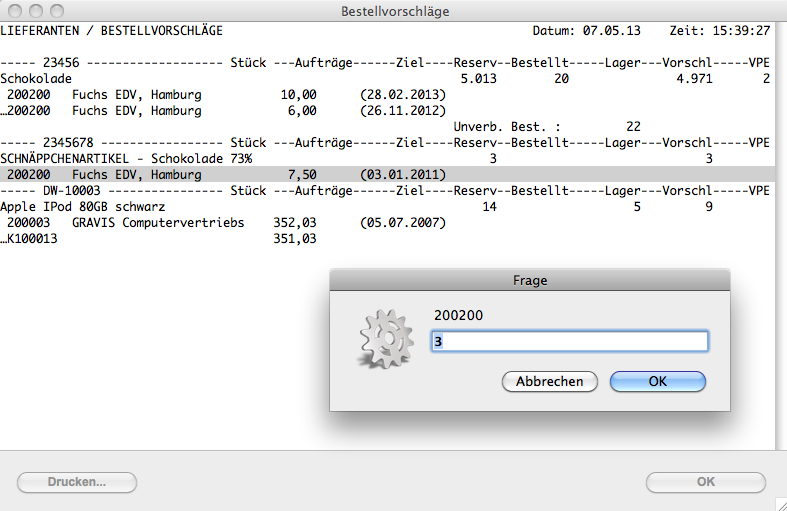
Task: Click the Apple IPod 80GB schwarz line
Action: click(85, 207)
